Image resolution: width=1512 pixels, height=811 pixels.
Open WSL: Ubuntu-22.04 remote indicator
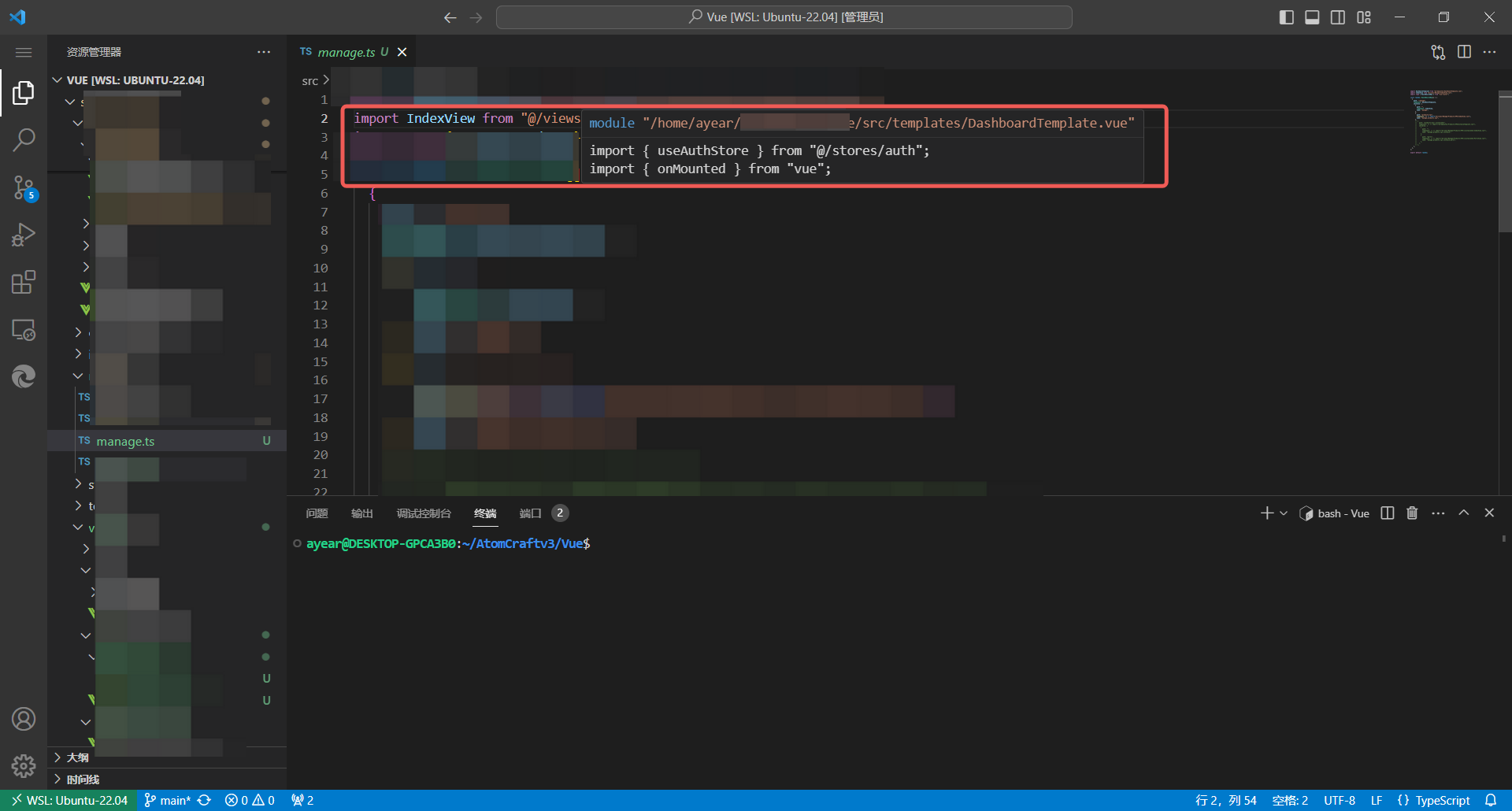69,800
